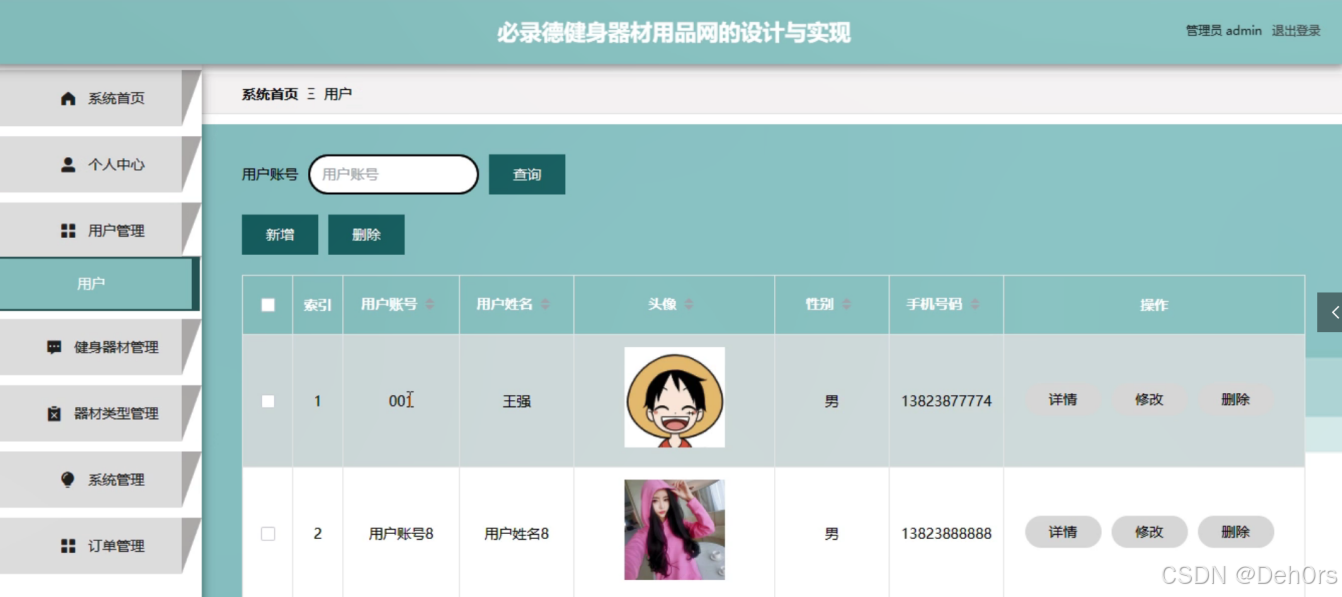This screenshot has height=597, width=1342.
Task: Click the 退出登录 link
Action: 1296,31
